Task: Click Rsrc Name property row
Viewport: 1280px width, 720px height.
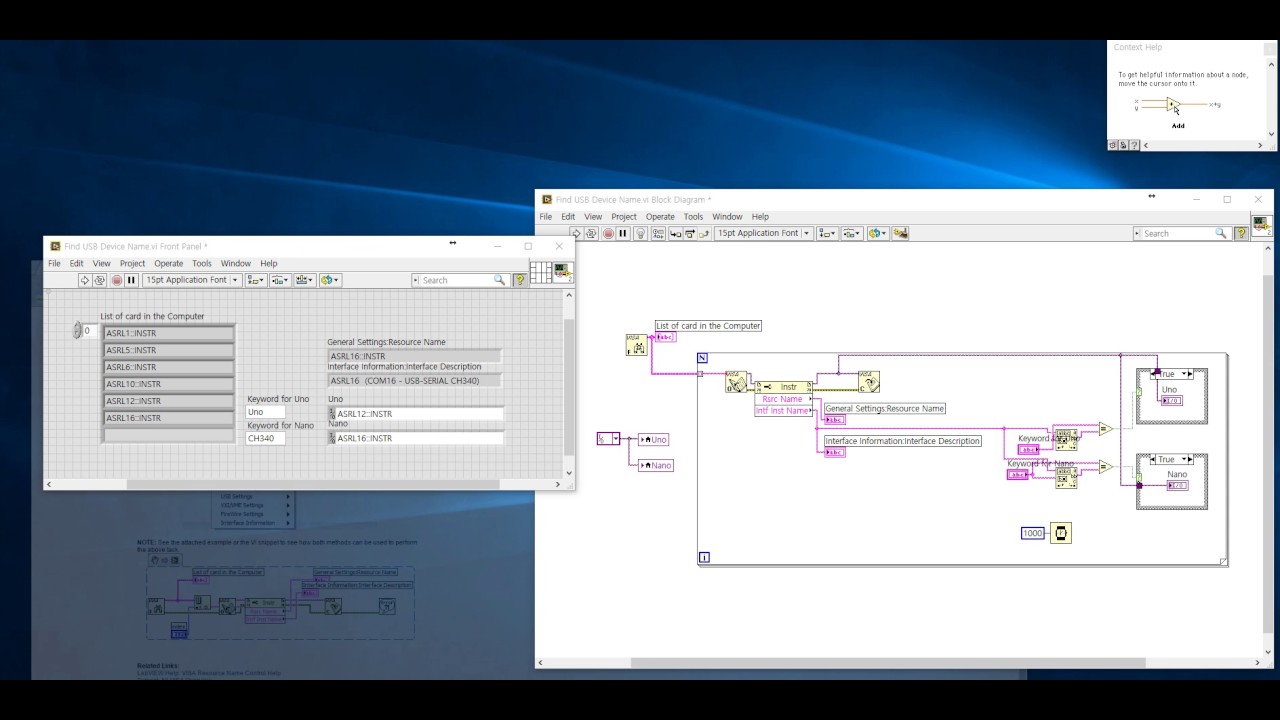Action: [783, 399]
